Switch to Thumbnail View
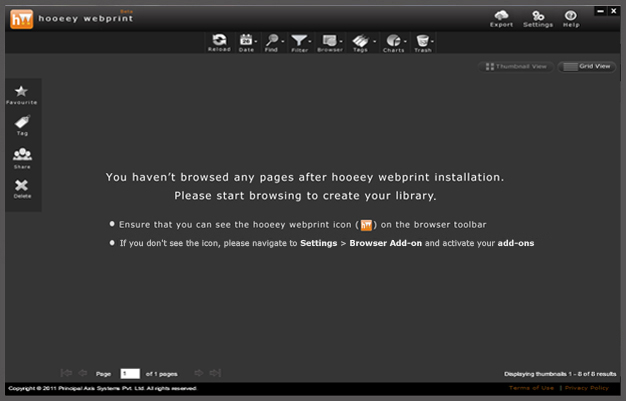The width and height of the screenshot is (626, 401). tap(516, 67)
